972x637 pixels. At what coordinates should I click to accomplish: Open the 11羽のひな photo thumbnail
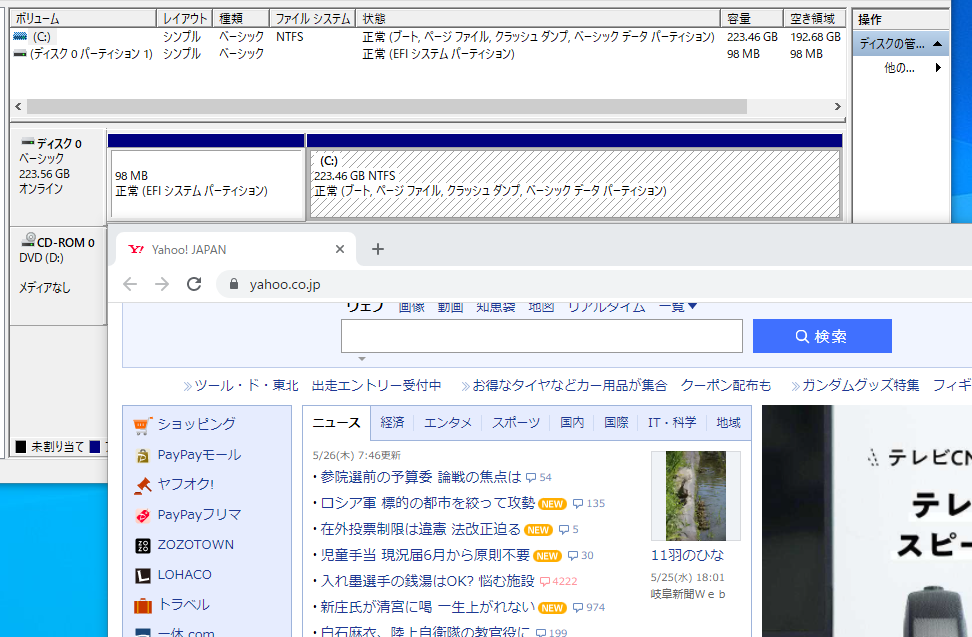point(696,496)
